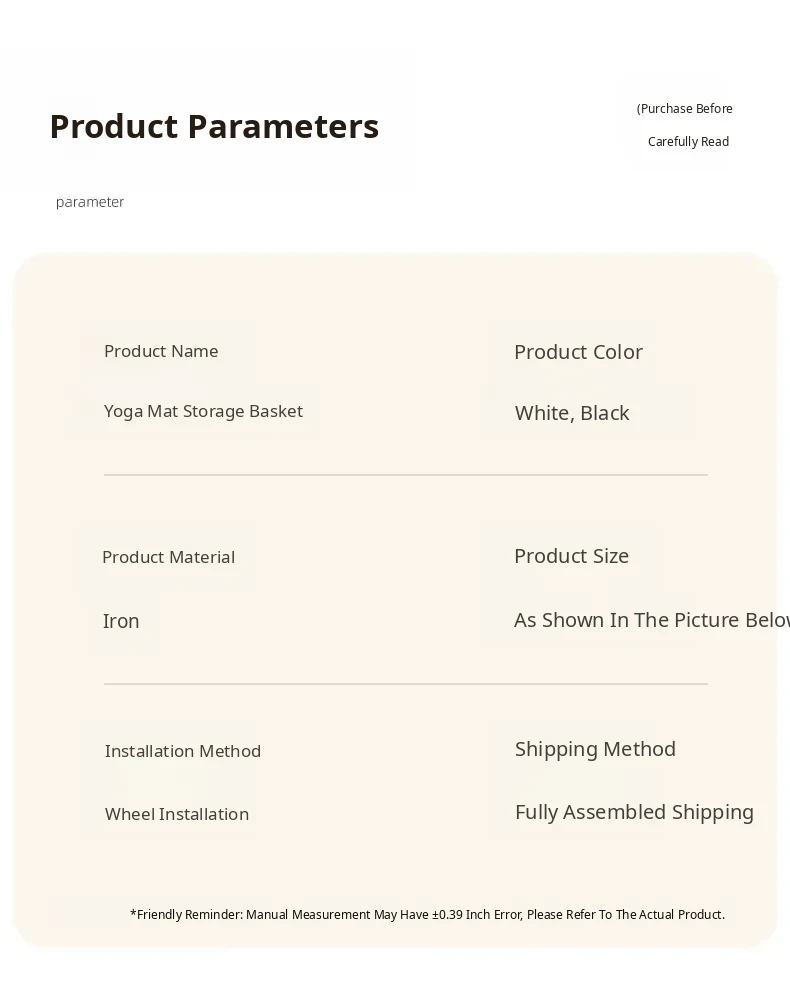This screenshot has height=993, width=790.
Task: Click the Fully Assembled Shipping value
Action: click(634, 812)
